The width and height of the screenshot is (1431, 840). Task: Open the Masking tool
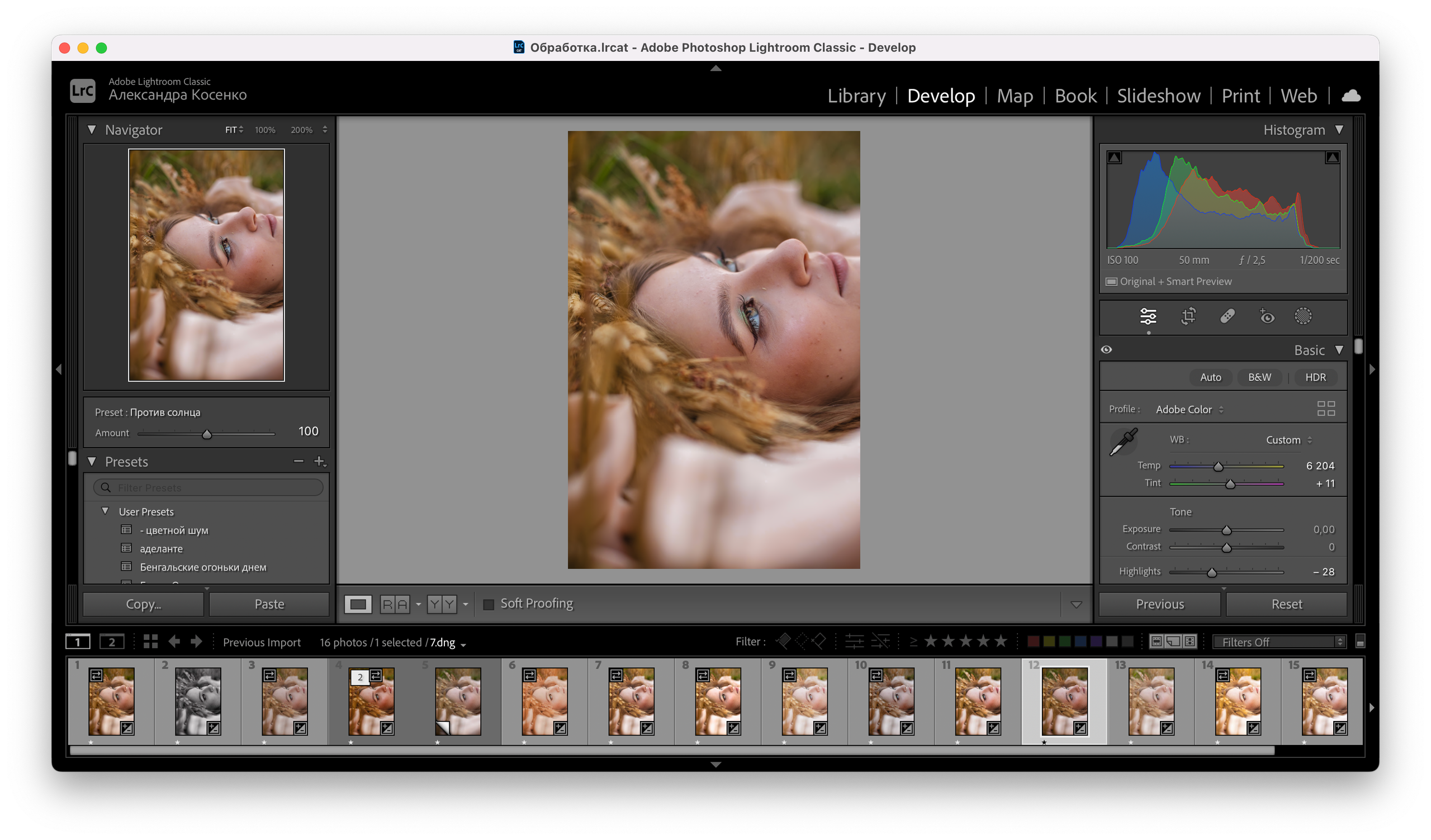tap(1302, 316)
